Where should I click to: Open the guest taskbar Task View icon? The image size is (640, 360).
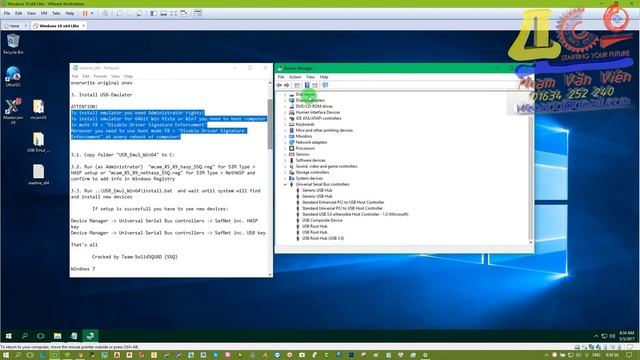(x=40, y=336)
